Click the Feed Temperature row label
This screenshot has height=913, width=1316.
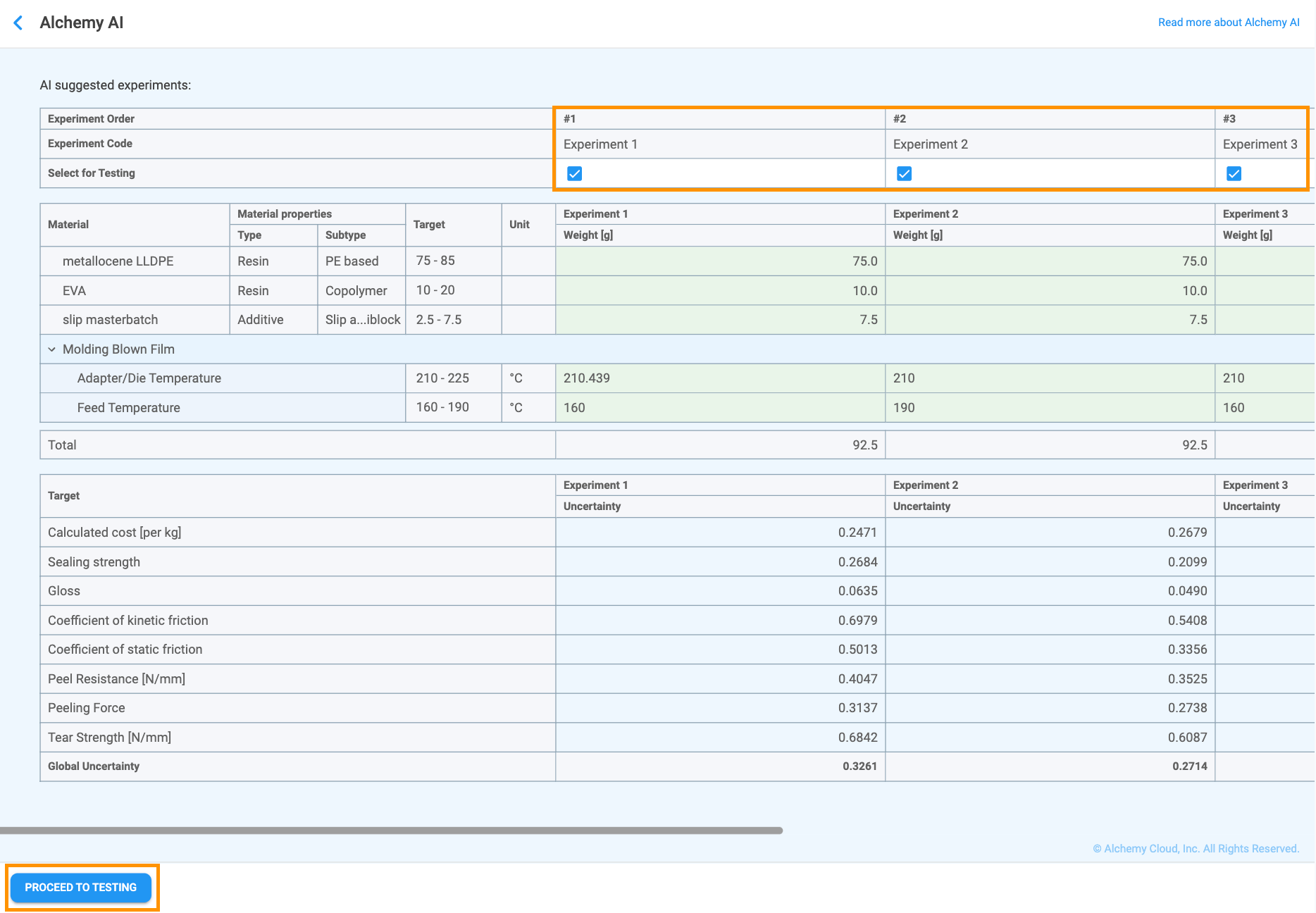[129, 408]
